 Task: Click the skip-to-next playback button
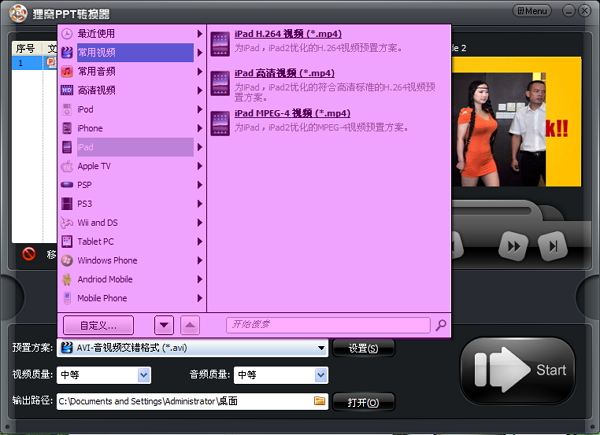click(x=553, y=246)
